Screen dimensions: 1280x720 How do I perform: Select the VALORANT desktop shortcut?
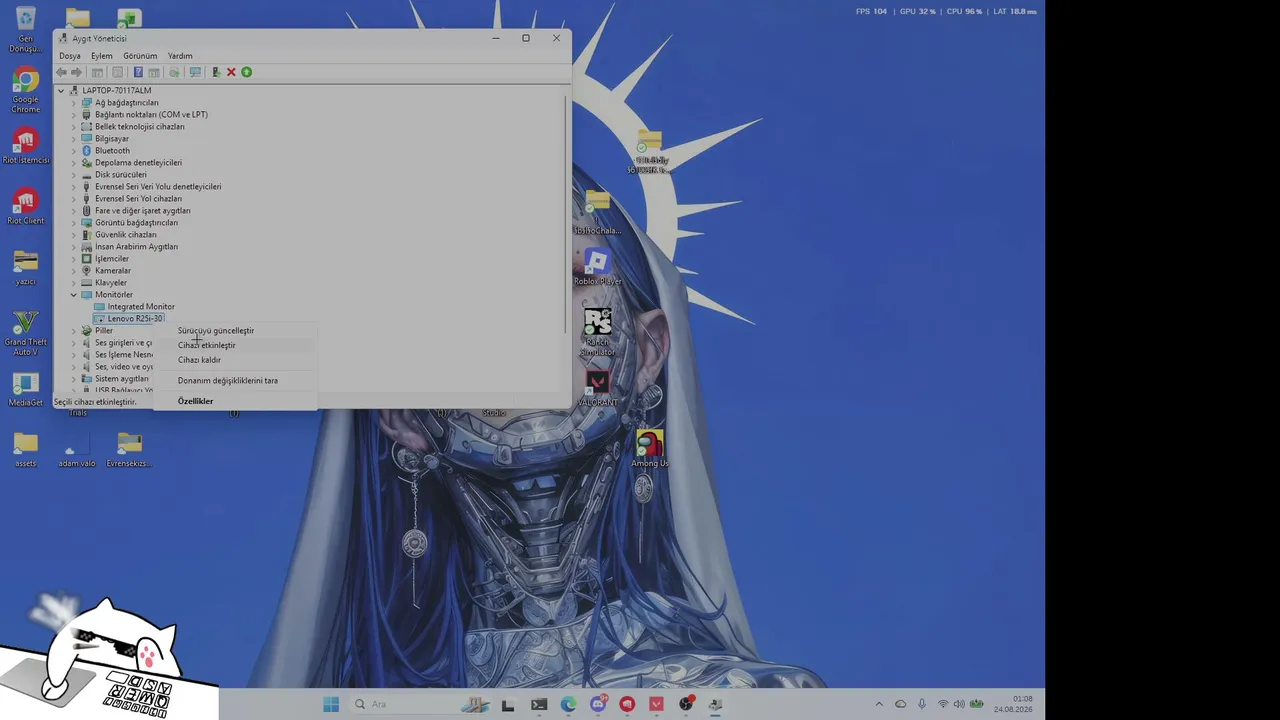point(597,390)
